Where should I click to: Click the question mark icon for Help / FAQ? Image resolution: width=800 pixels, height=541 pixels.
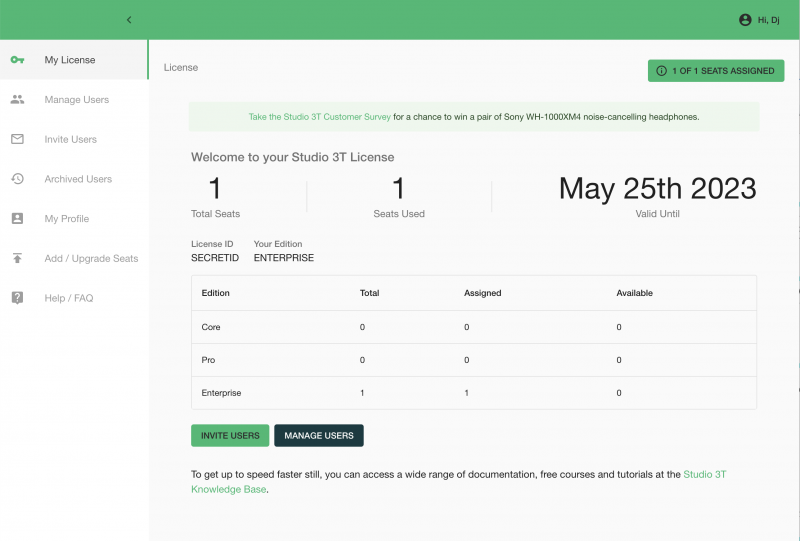(17, 298)
